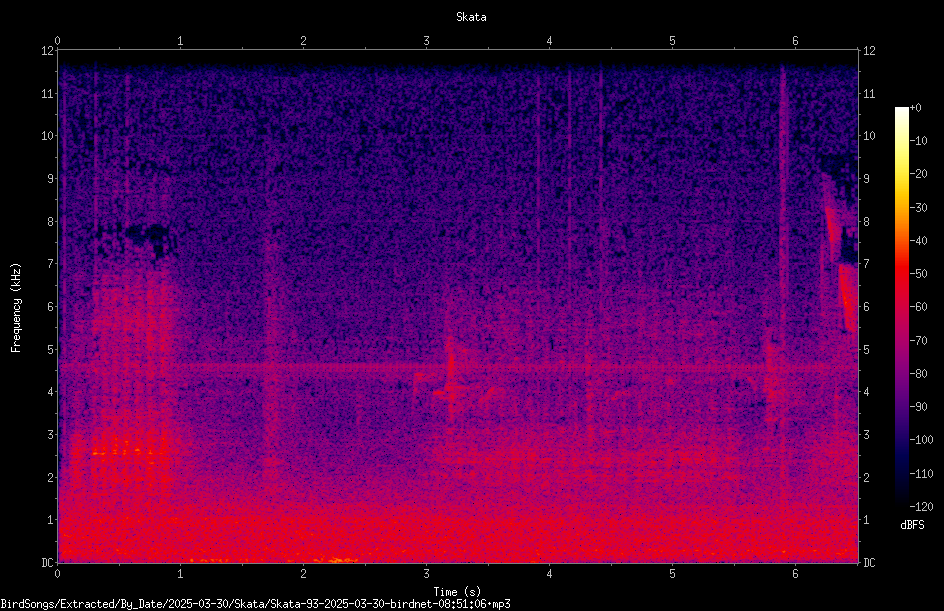Click the BirdSongs file path at bottom
Screen dimensions: 944x611
(255, 604)
